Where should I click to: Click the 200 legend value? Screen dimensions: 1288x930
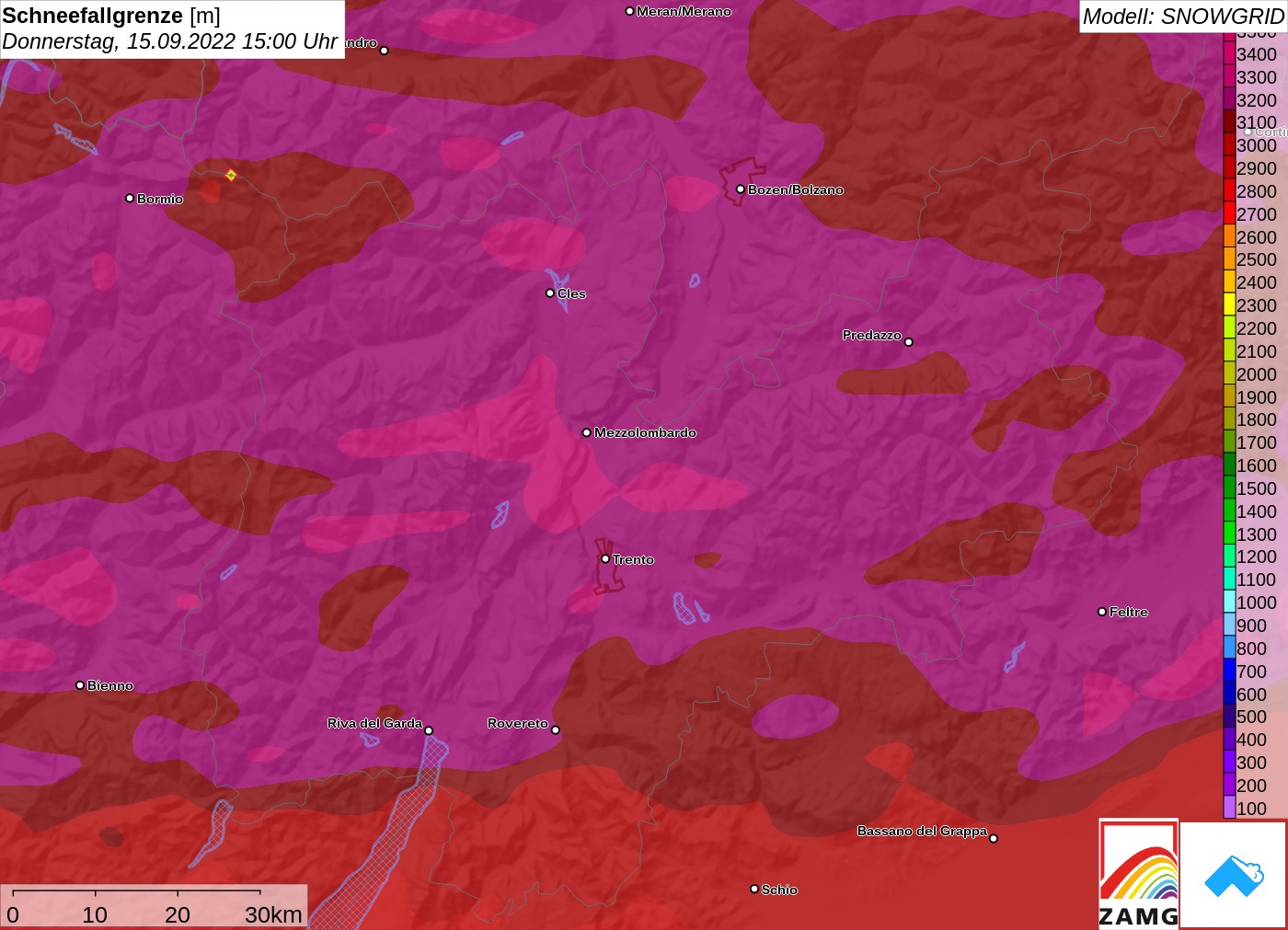pos(1252,786)
